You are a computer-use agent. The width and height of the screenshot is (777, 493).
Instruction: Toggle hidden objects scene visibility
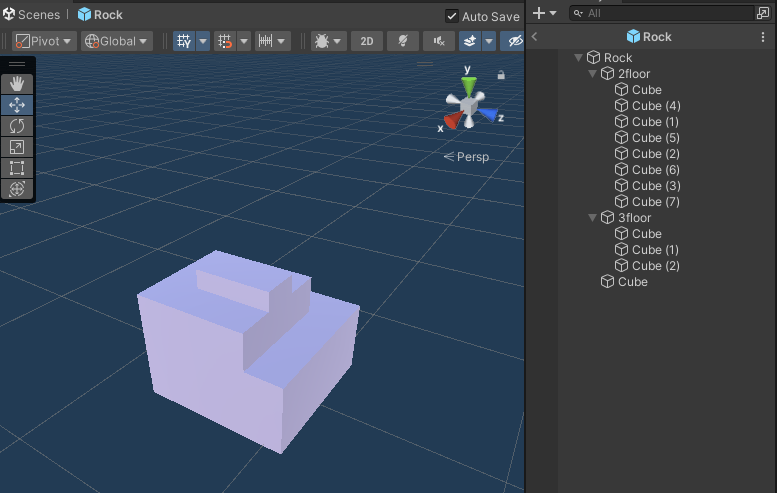[x=513, y=41]
